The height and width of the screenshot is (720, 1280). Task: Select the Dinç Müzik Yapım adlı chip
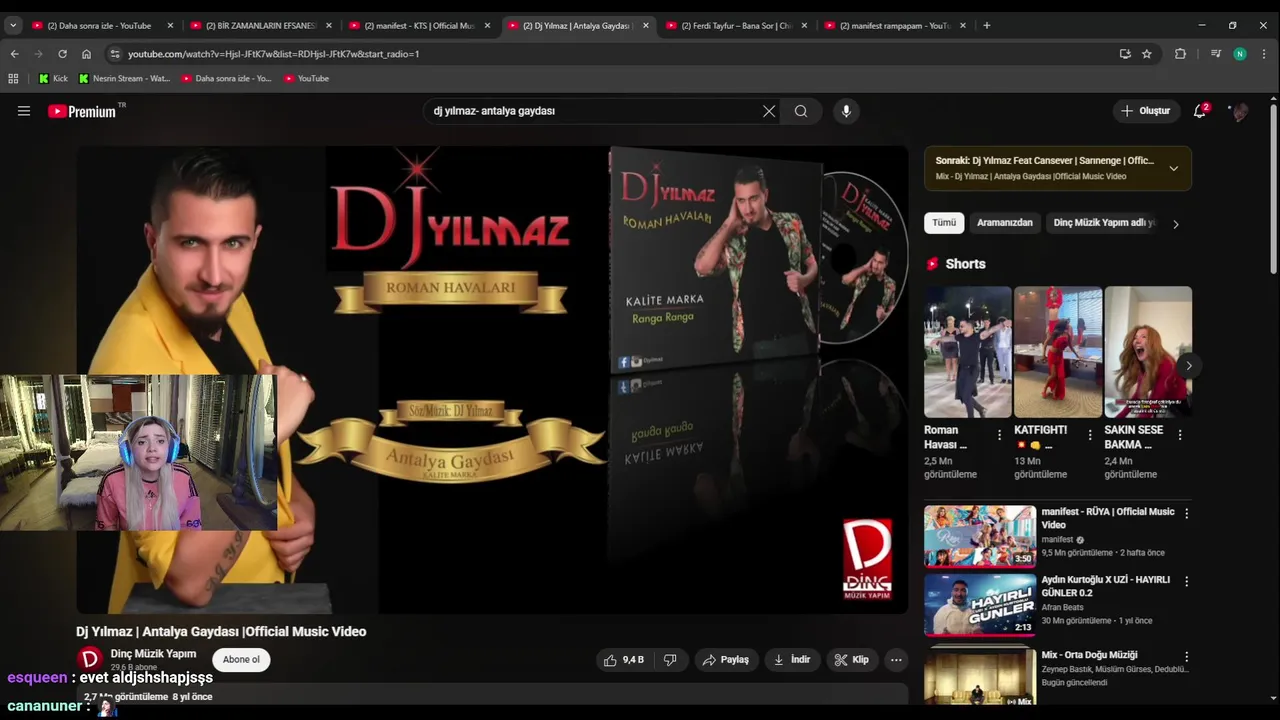[x=1104, y=223]
